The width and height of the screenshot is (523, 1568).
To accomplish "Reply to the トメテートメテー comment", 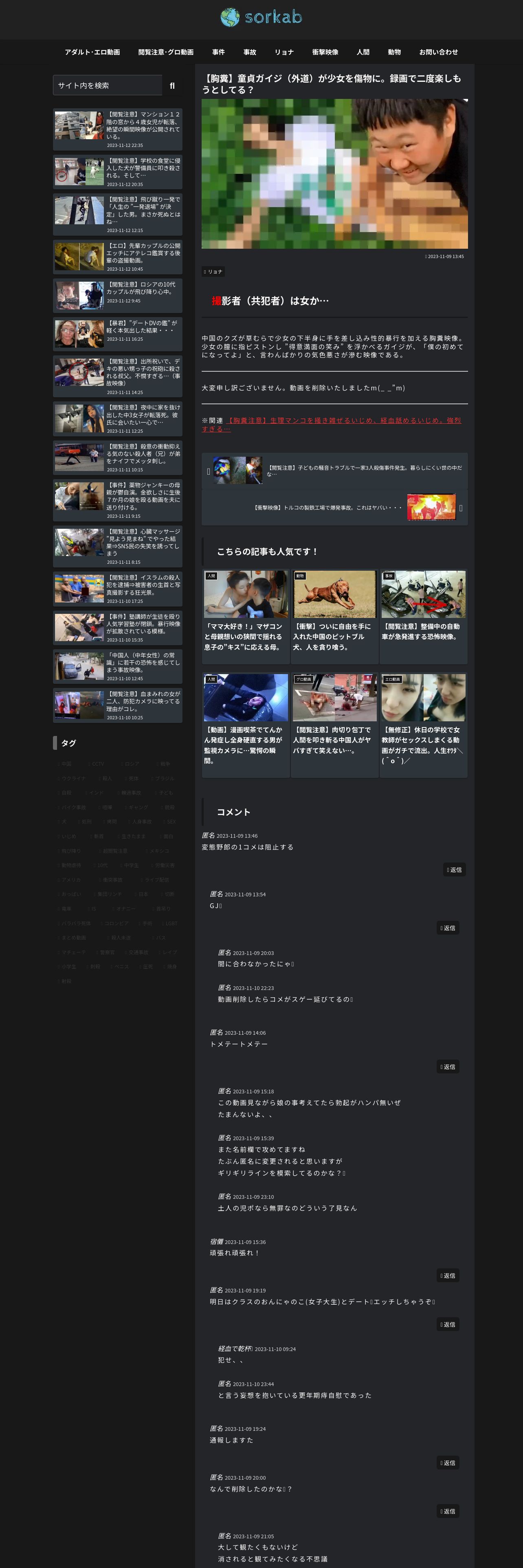I will pyautogui.click(x=448, y=1067).
